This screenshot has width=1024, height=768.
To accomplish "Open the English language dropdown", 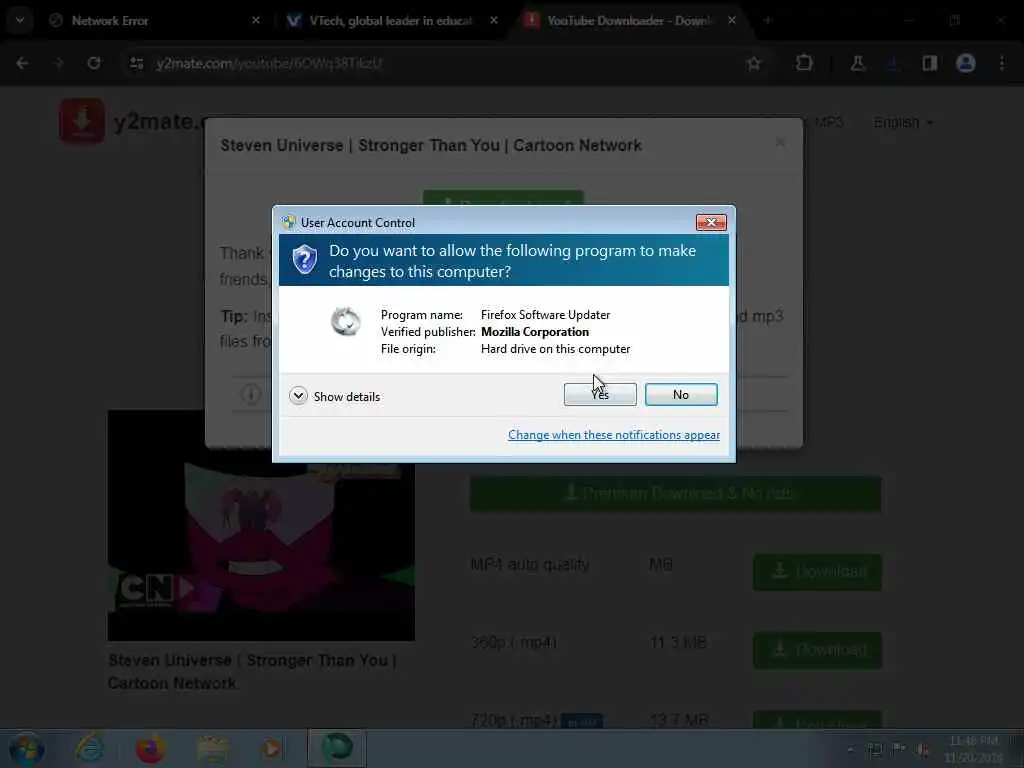I will point(903,123).
